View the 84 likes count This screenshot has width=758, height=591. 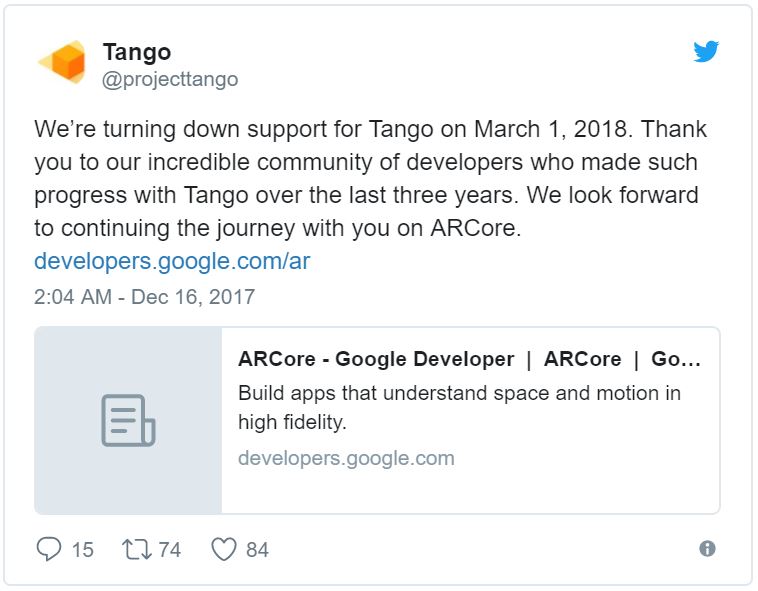(257, 550)
